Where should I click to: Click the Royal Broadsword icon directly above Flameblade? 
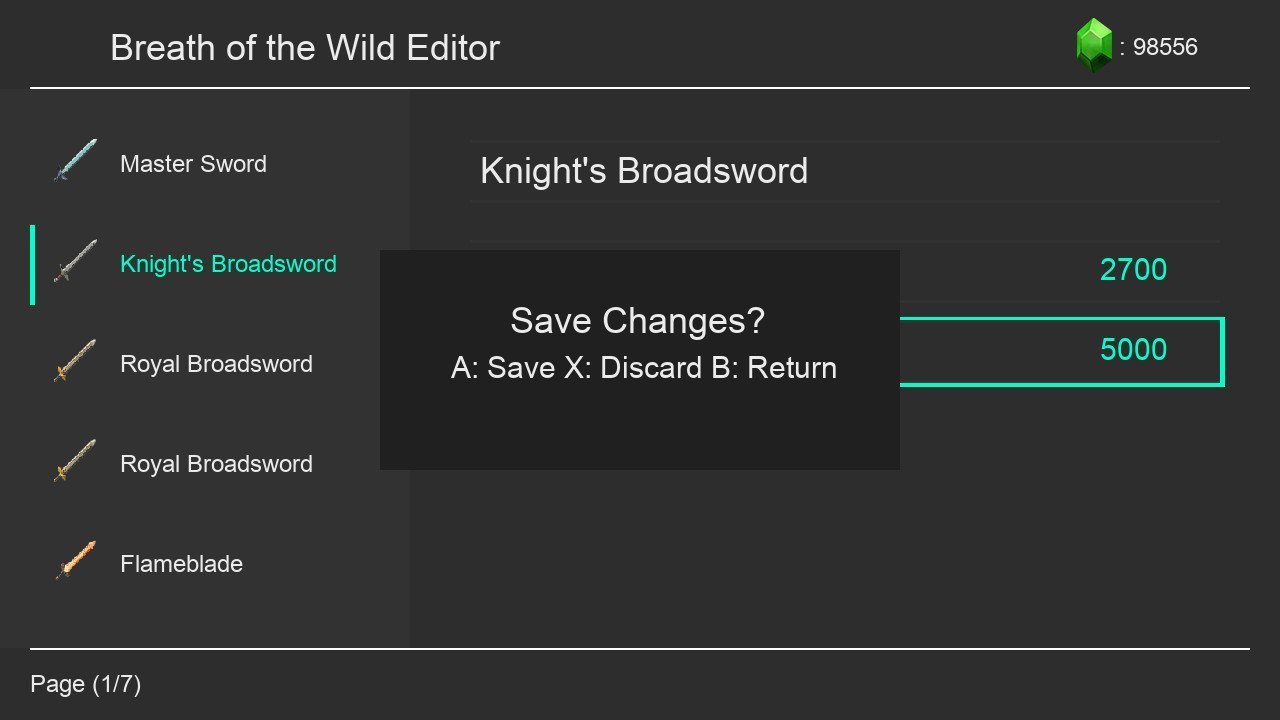[x=75, y=461]
